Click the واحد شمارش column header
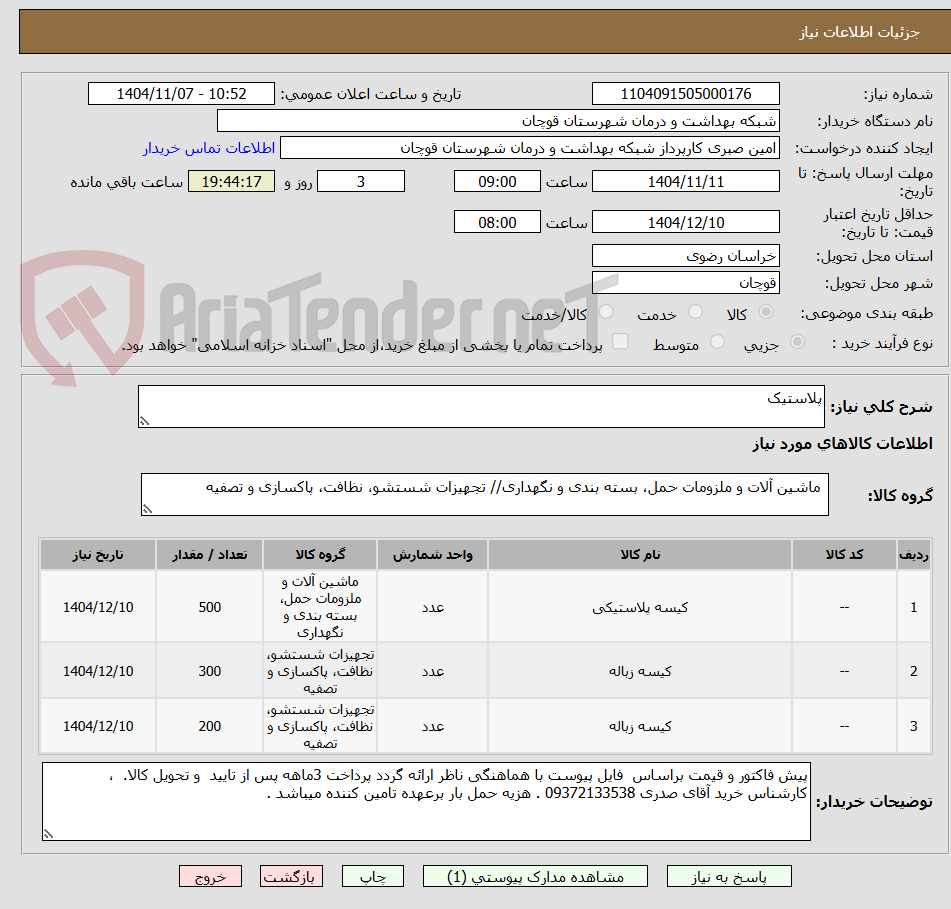Image resolution: width=951 pixels, height=909 pixels. coord(432,554)
